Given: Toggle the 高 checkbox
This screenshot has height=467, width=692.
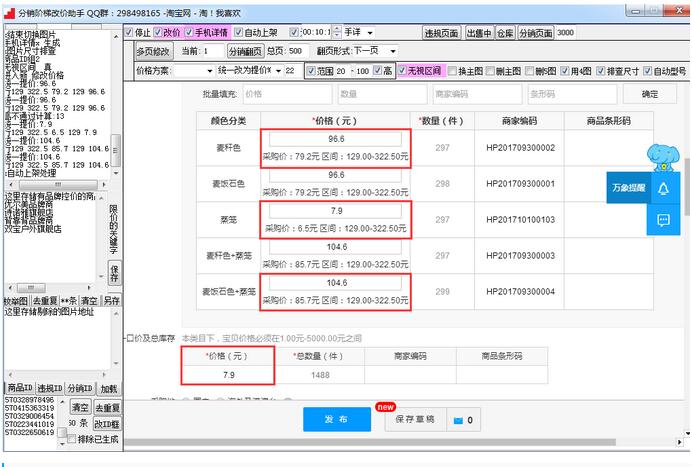Looking at the screenshot, I should tap(378, 71).
